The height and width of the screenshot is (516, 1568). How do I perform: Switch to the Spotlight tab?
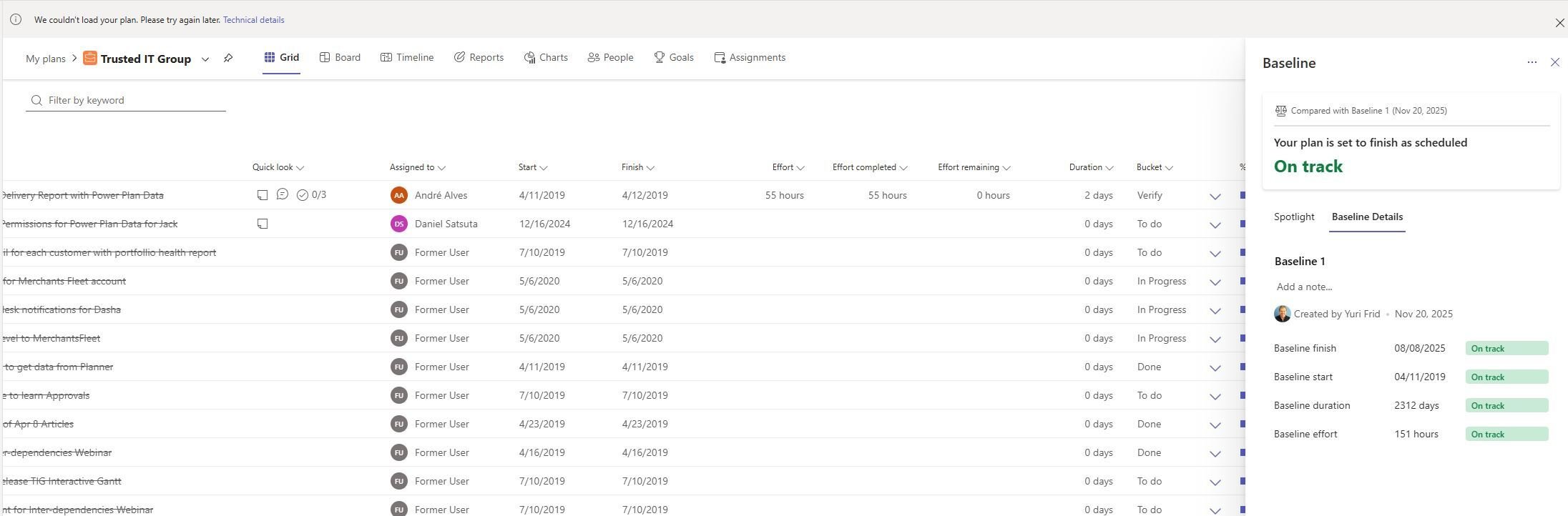pos(1293,217)
